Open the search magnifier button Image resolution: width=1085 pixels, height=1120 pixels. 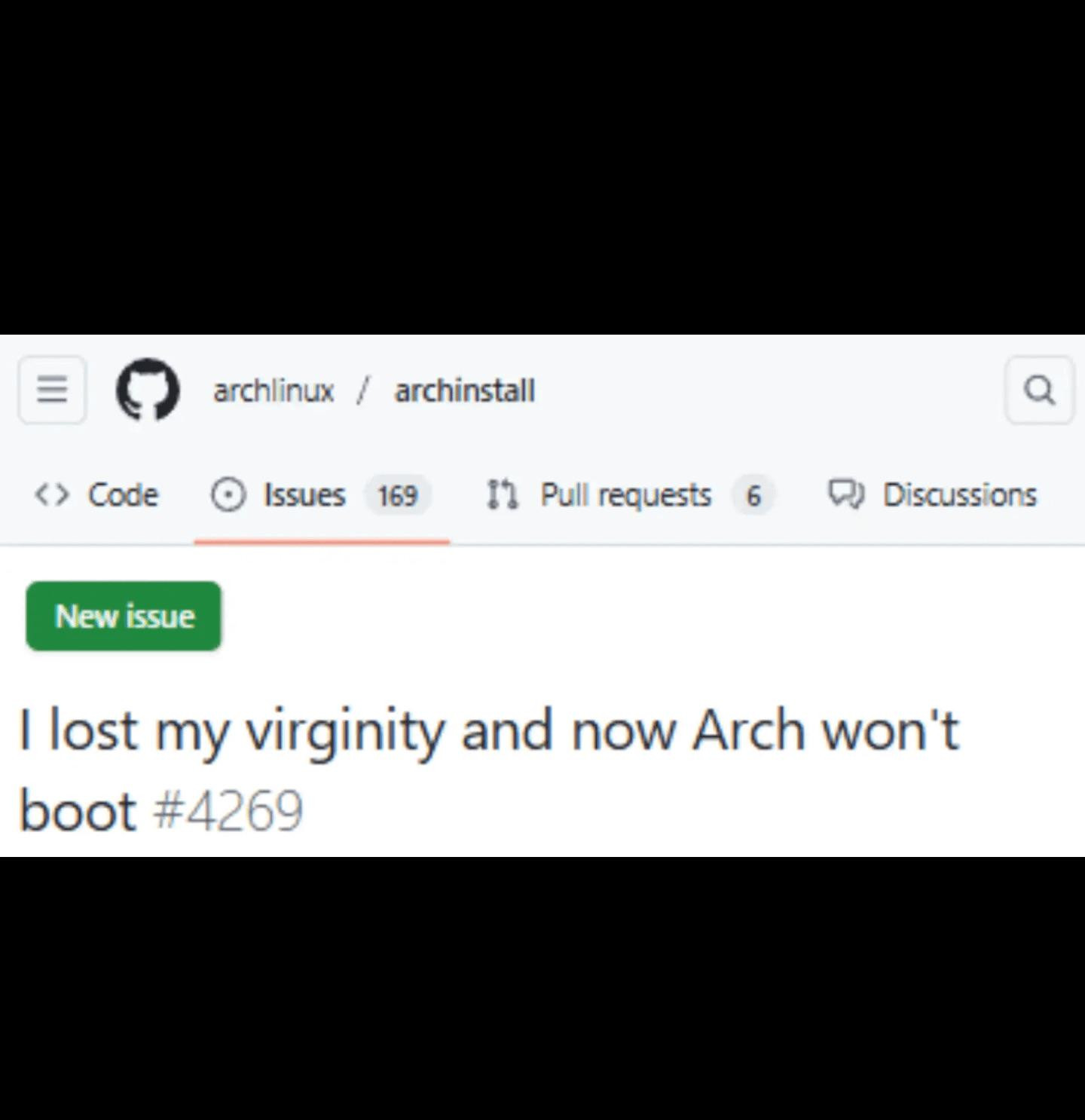click(x=1039, y=390)
